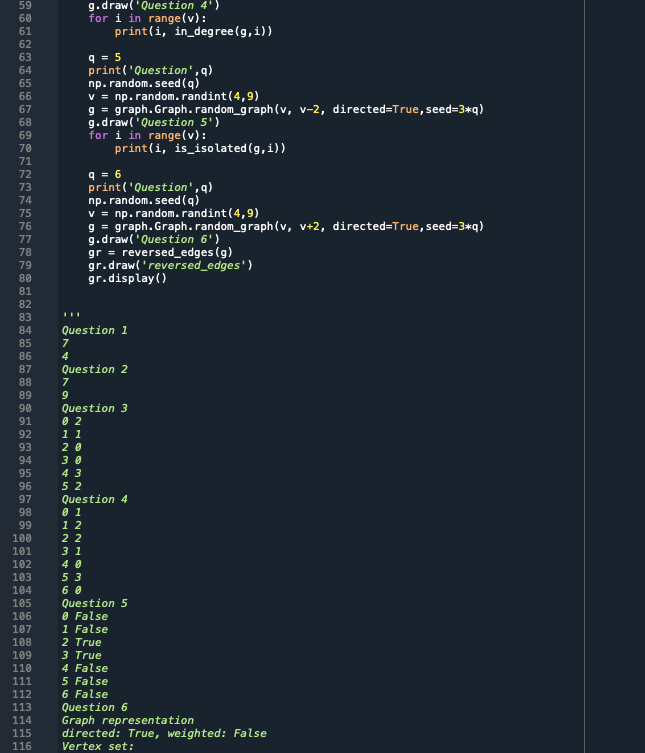Click line number 105 in the gutter
Viewport: 645px width, 753px height.
coord(22,604)
